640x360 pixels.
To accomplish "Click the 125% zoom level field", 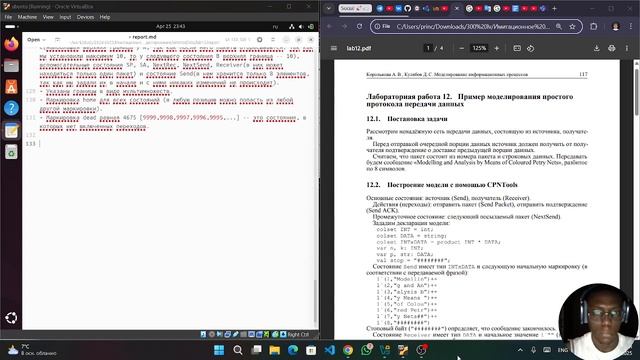I will pyautogui.click(x=479, y=48).
